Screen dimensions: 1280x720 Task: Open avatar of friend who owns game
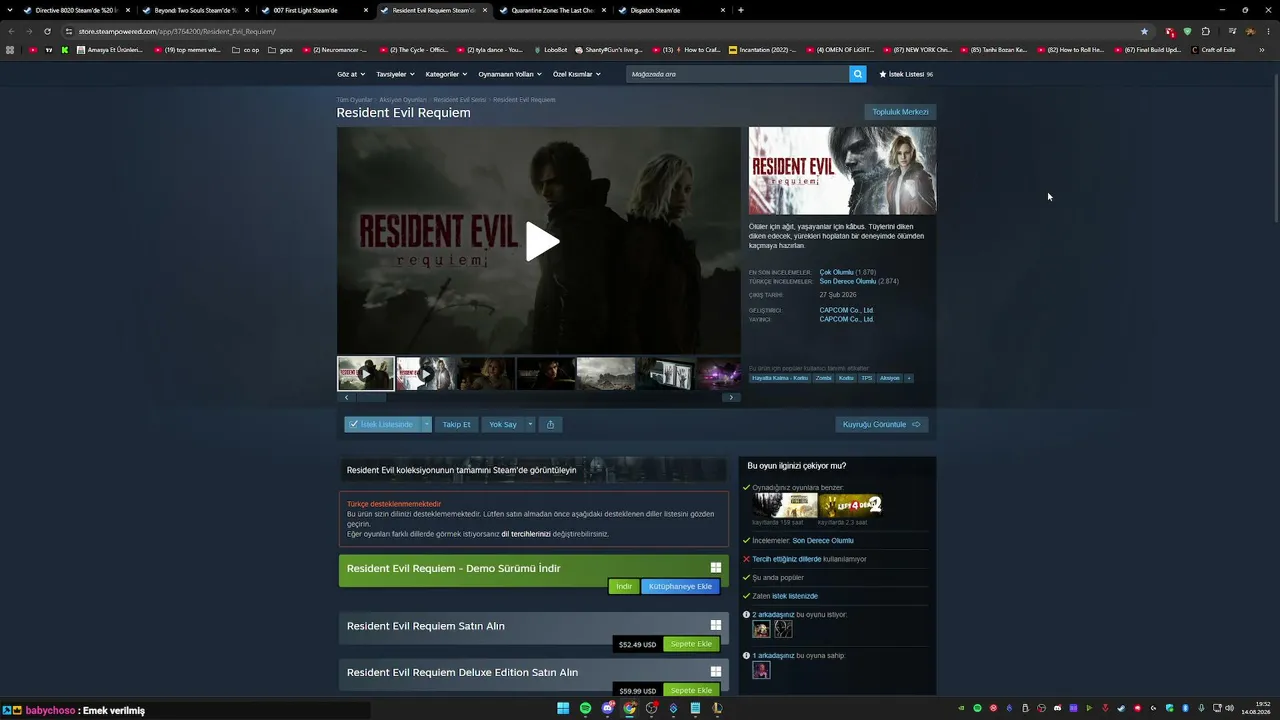[x=761, y=670]
